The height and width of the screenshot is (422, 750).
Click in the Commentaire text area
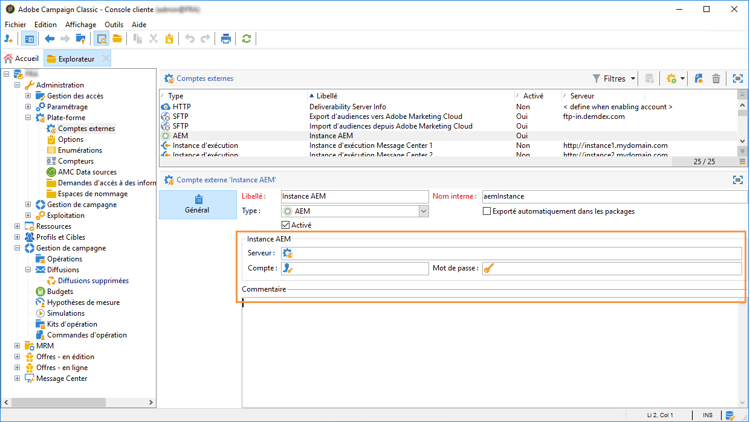click(x=490, y=352)
